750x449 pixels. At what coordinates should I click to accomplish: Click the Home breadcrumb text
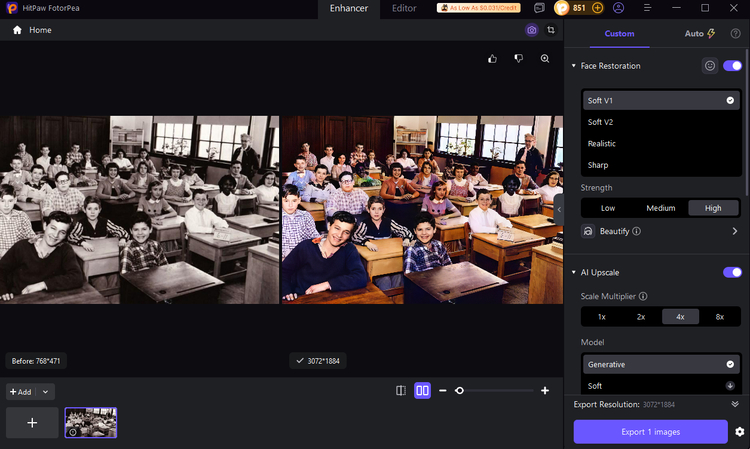click(x=40, y=30)
